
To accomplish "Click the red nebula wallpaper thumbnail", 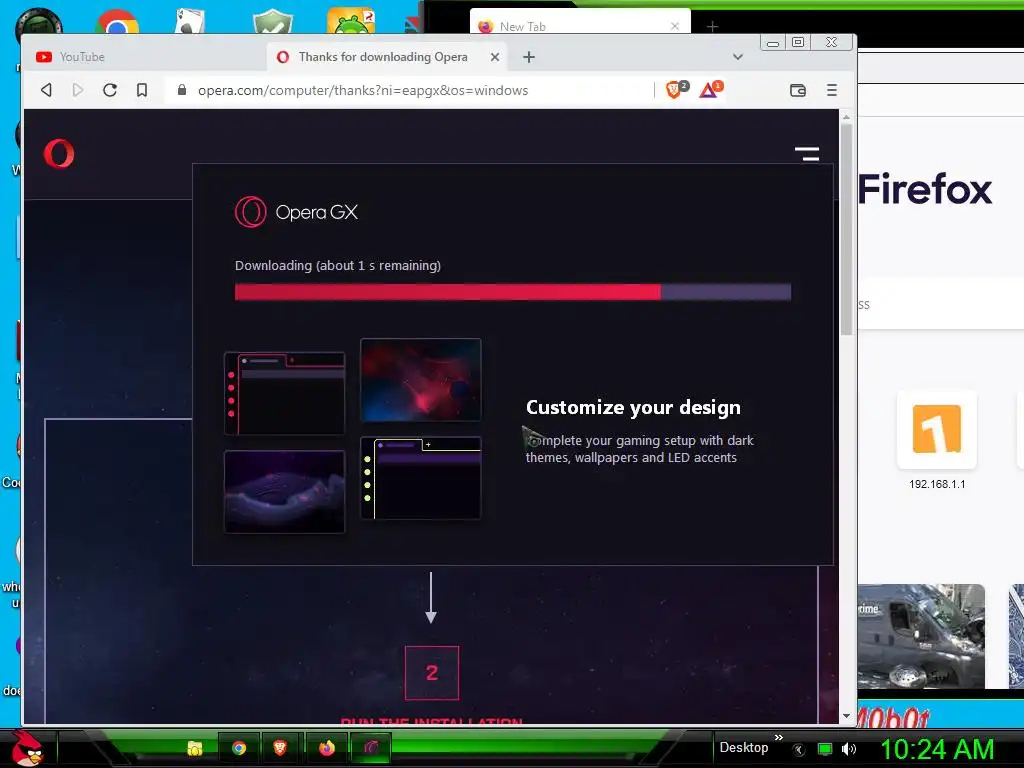I will click(421, 379).
